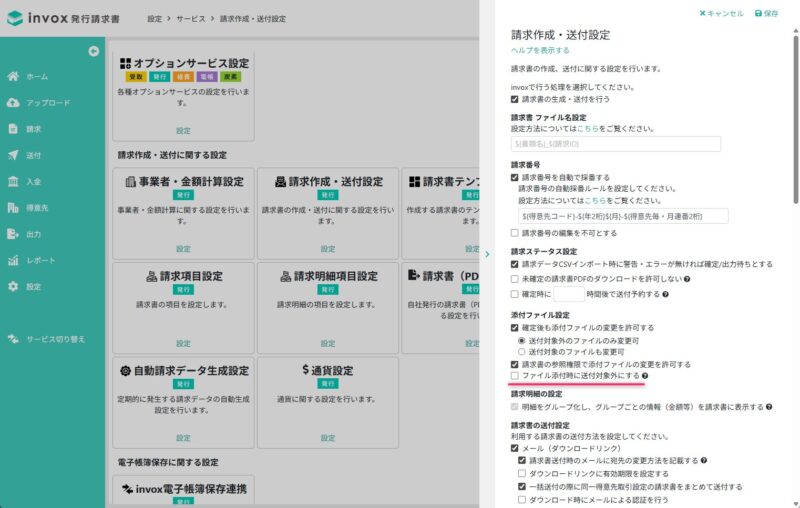This screenshot has width=800, height=508.
Task: Click 設定 link on 請求明細項目設定 card
Action: (x=328, y=343)
